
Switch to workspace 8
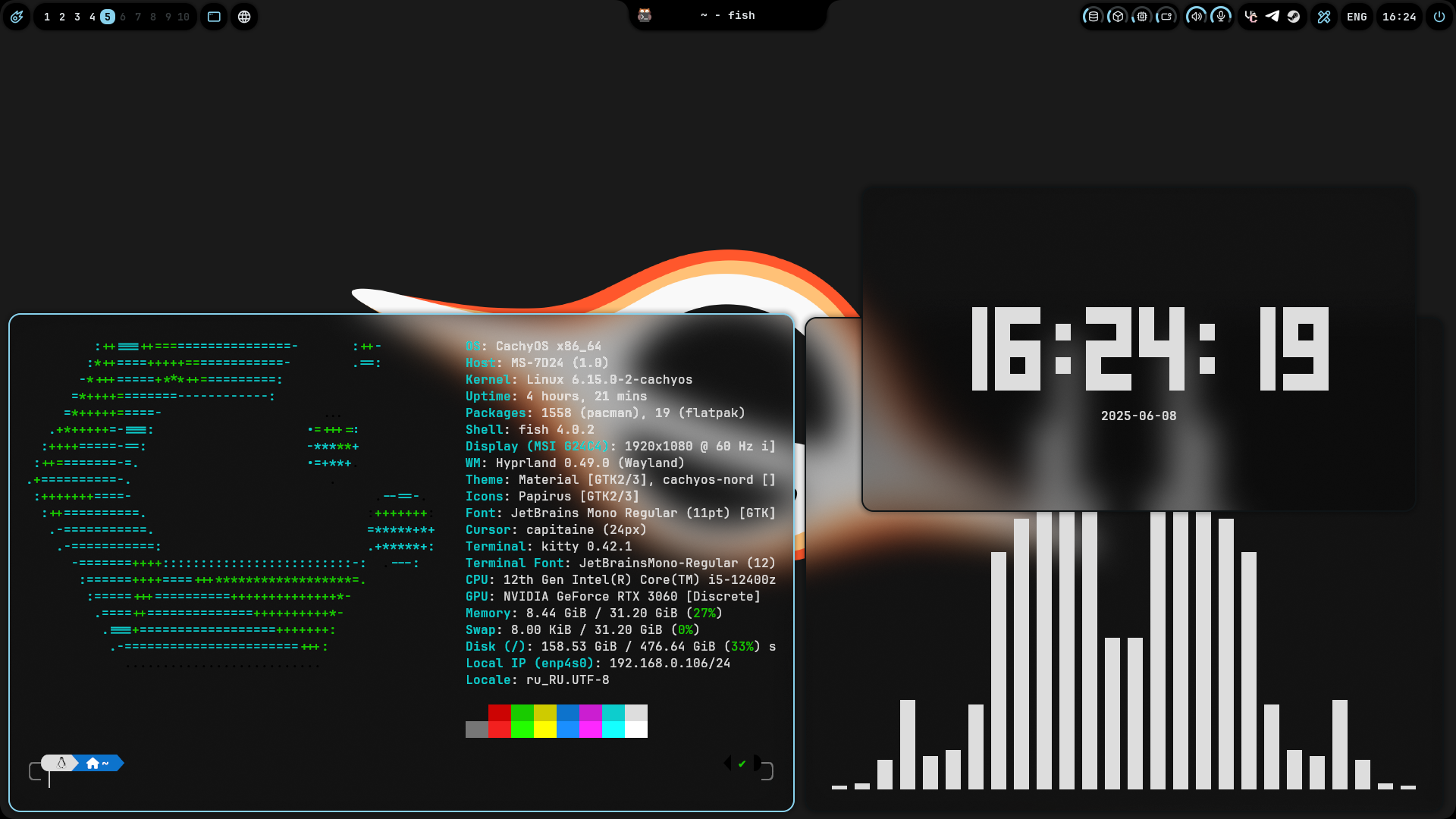coord(153,17)
